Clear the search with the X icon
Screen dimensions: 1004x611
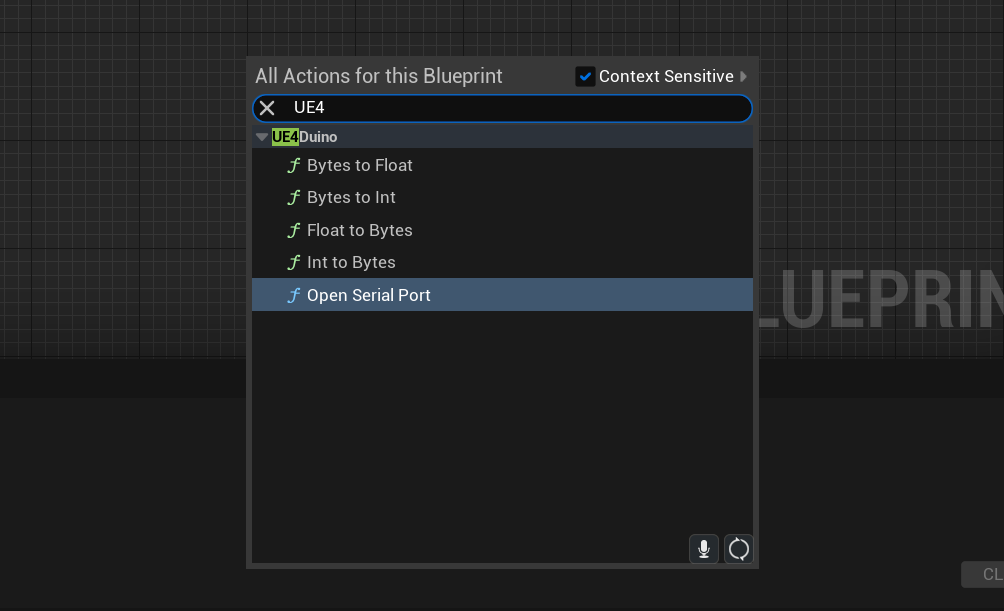click(x=267, y=108)
